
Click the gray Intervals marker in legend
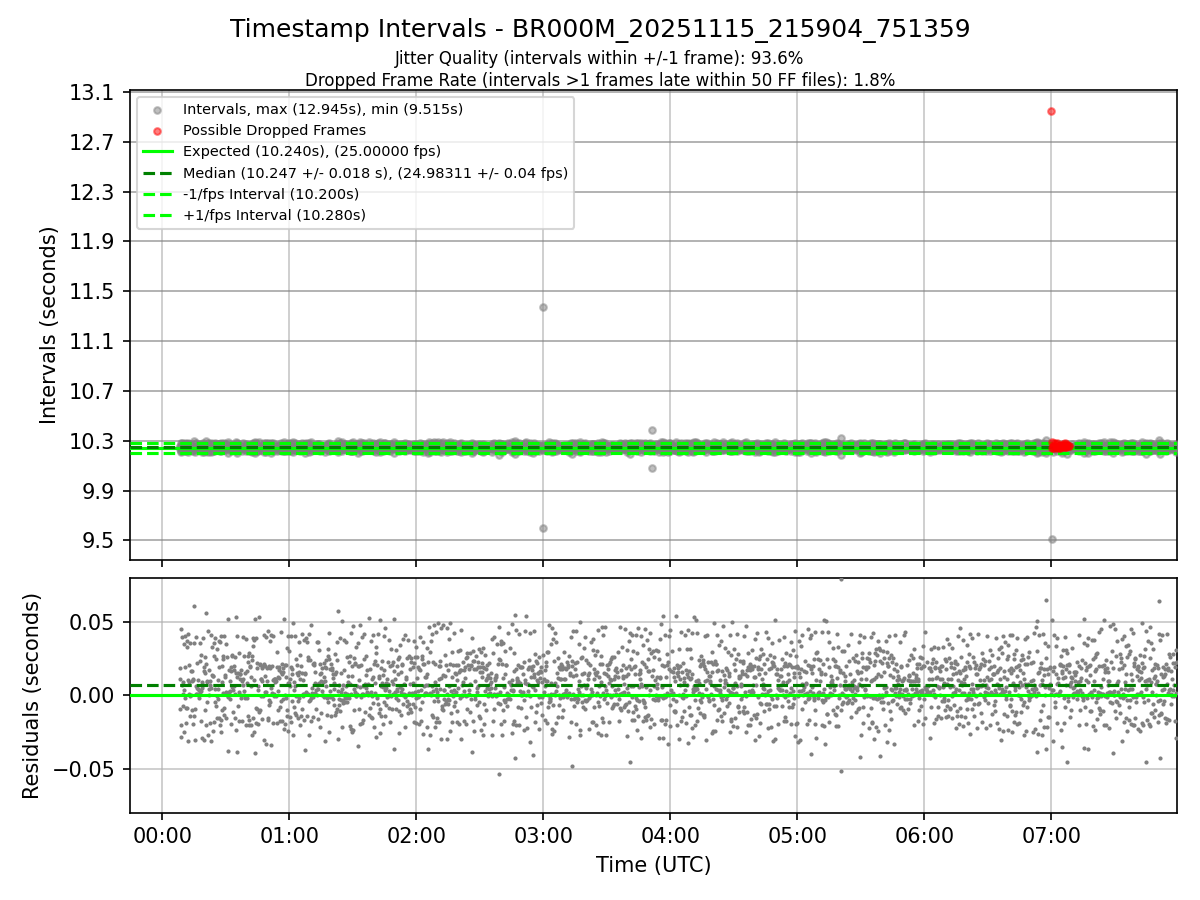[157, 109]
